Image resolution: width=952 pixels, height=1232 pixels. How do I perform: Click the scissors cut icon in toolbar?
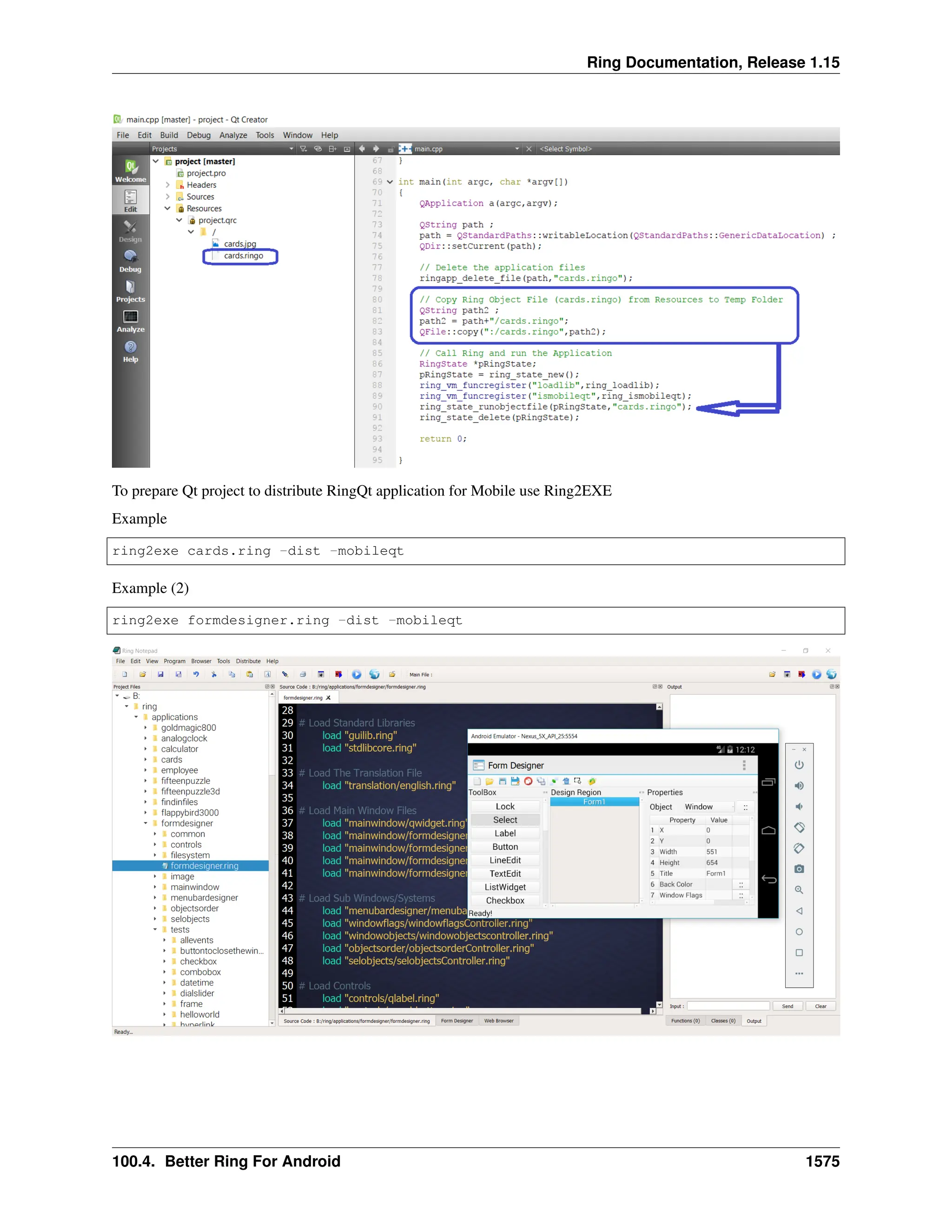point(214,674)
